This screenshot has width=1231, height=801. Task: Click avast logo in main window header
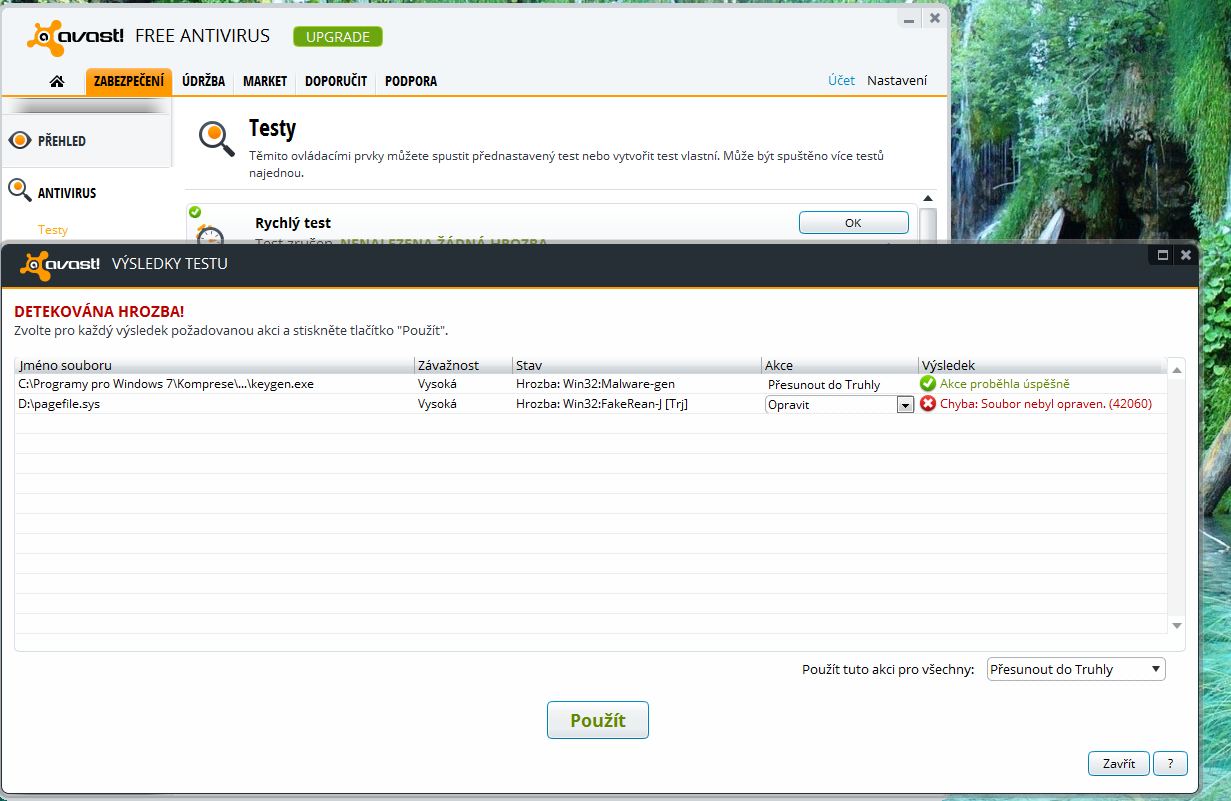click(75, 37)
